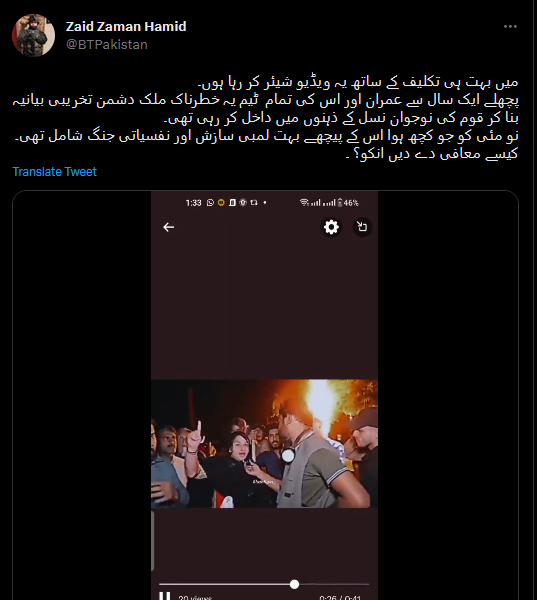Click the WhatsApp notification icon in status bar
The image size is (537, 600).
210,202
